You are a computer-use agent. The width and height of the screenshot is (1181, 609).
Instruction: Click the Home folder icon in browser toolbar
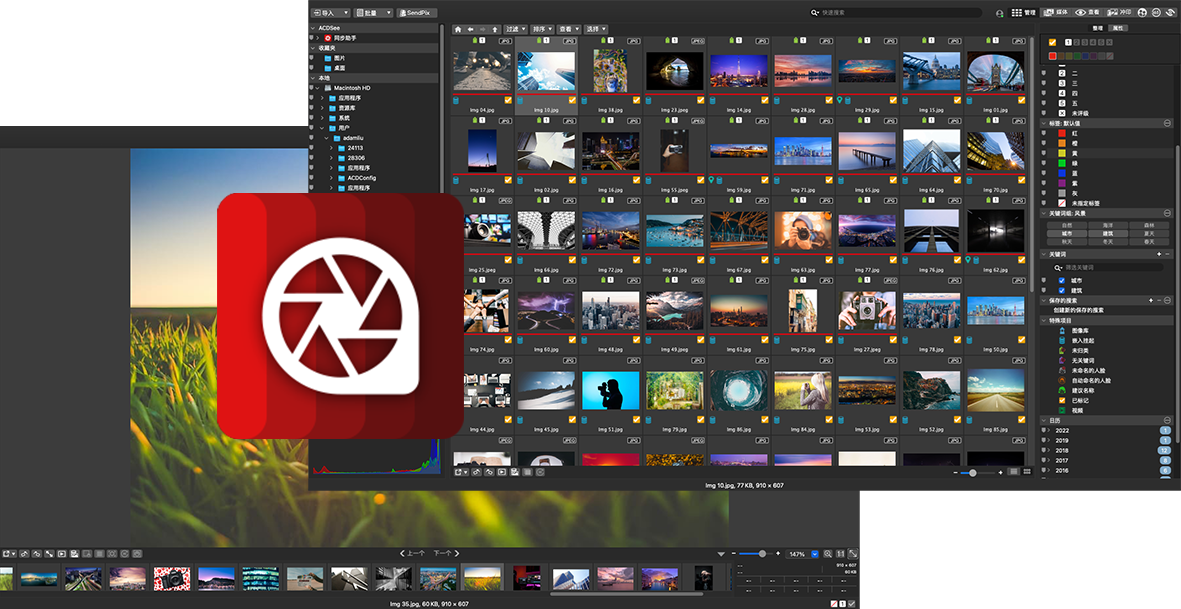coord(459,30)
